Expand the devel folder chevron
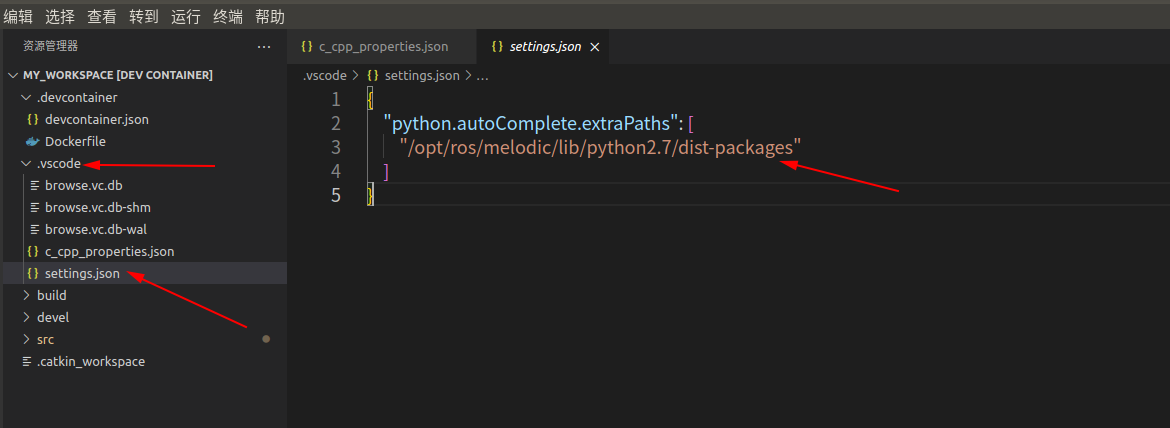The image size is (1170, 428). click(27, 318)
